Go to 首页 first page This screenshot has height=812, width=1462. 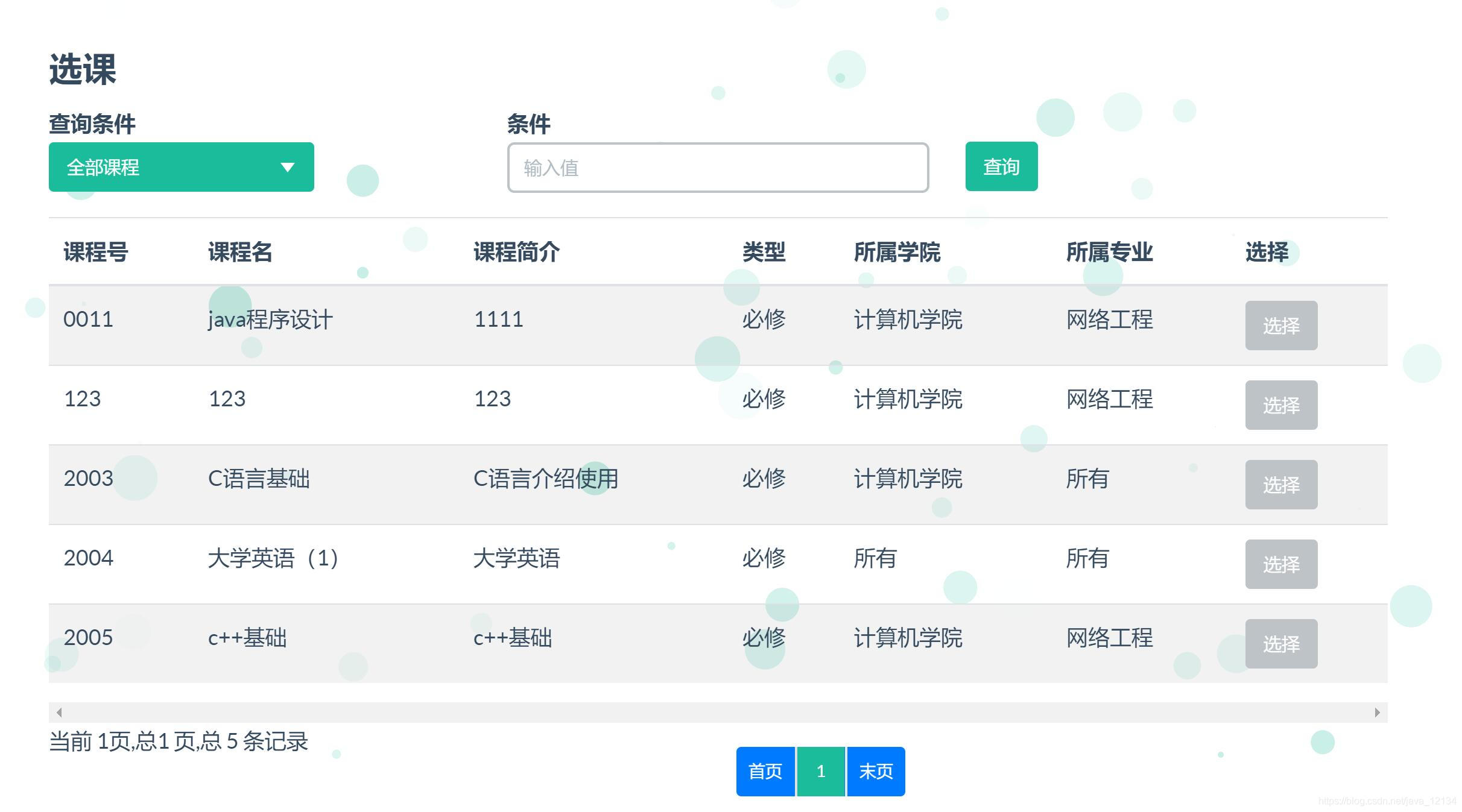(765, 772)
